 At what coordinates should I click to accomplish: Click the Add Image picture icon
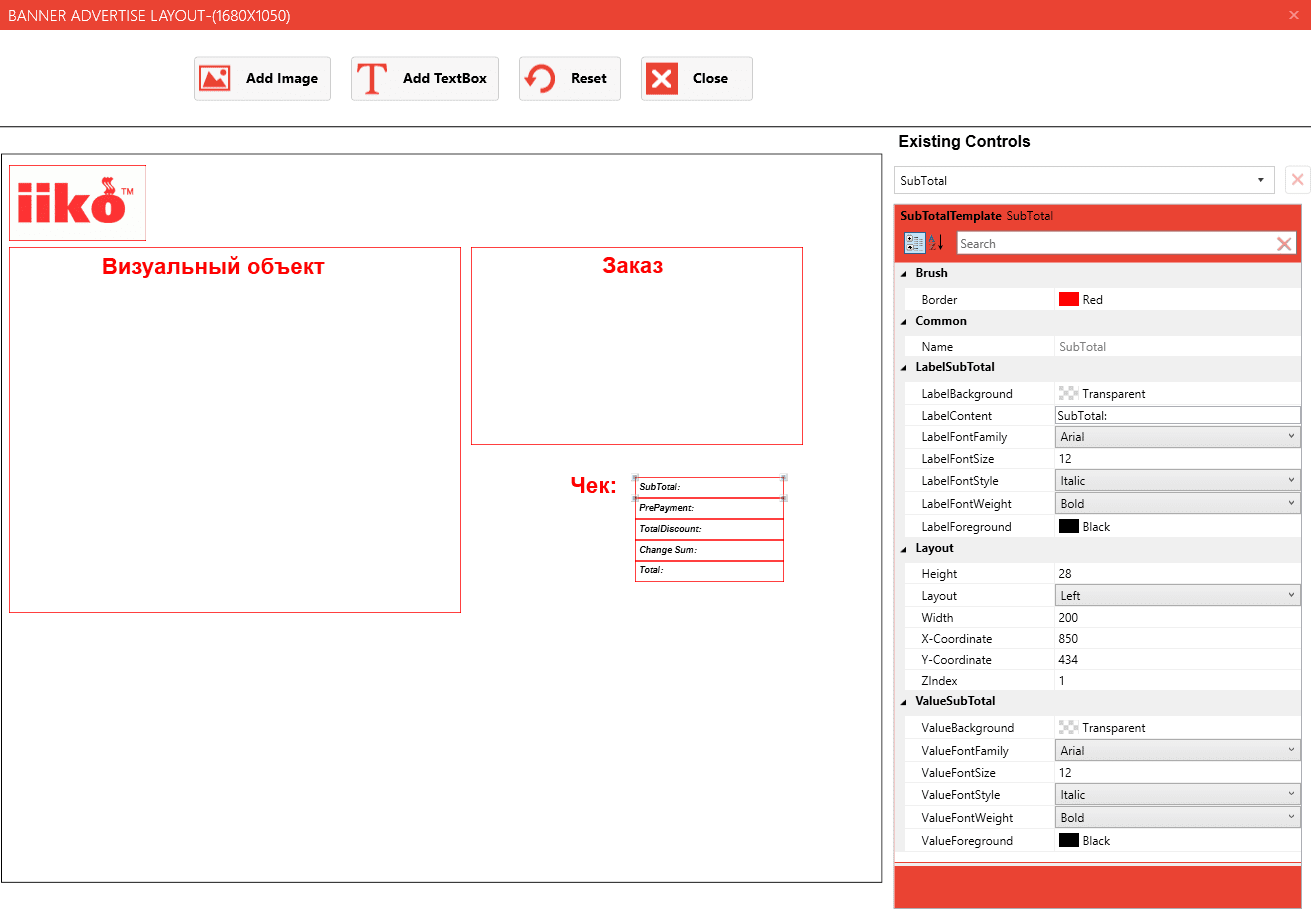click(215, 78)
